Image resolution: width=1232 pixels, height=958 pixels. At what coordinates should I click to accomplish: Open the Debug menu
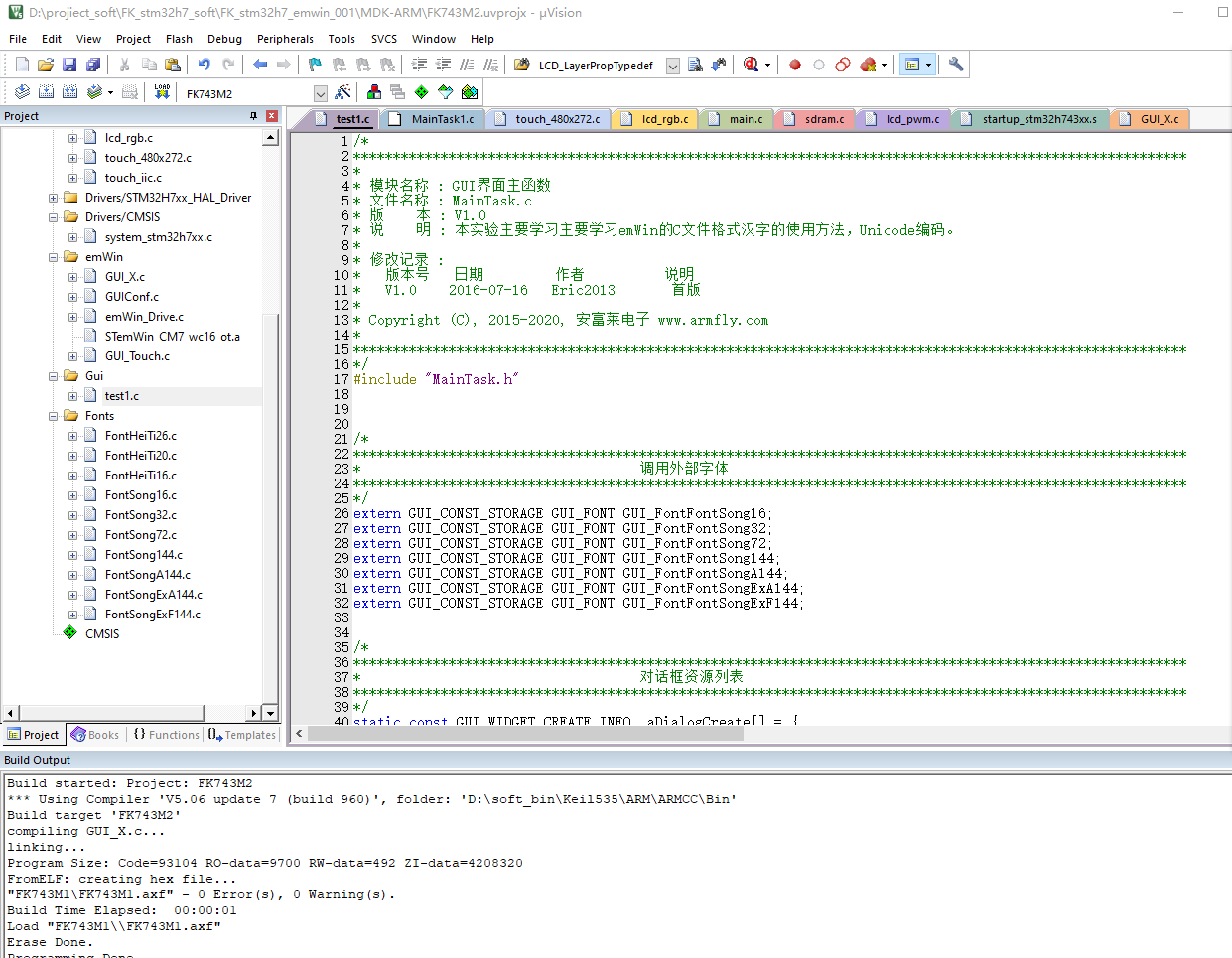coord(224,39)
